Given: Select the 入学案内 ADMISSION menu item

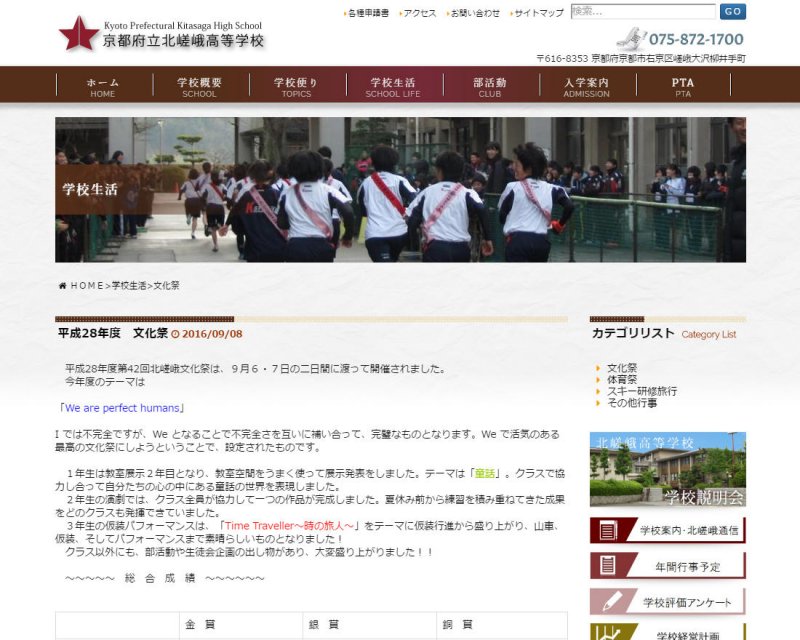Looking at the screenshot, I should point(586,87).
